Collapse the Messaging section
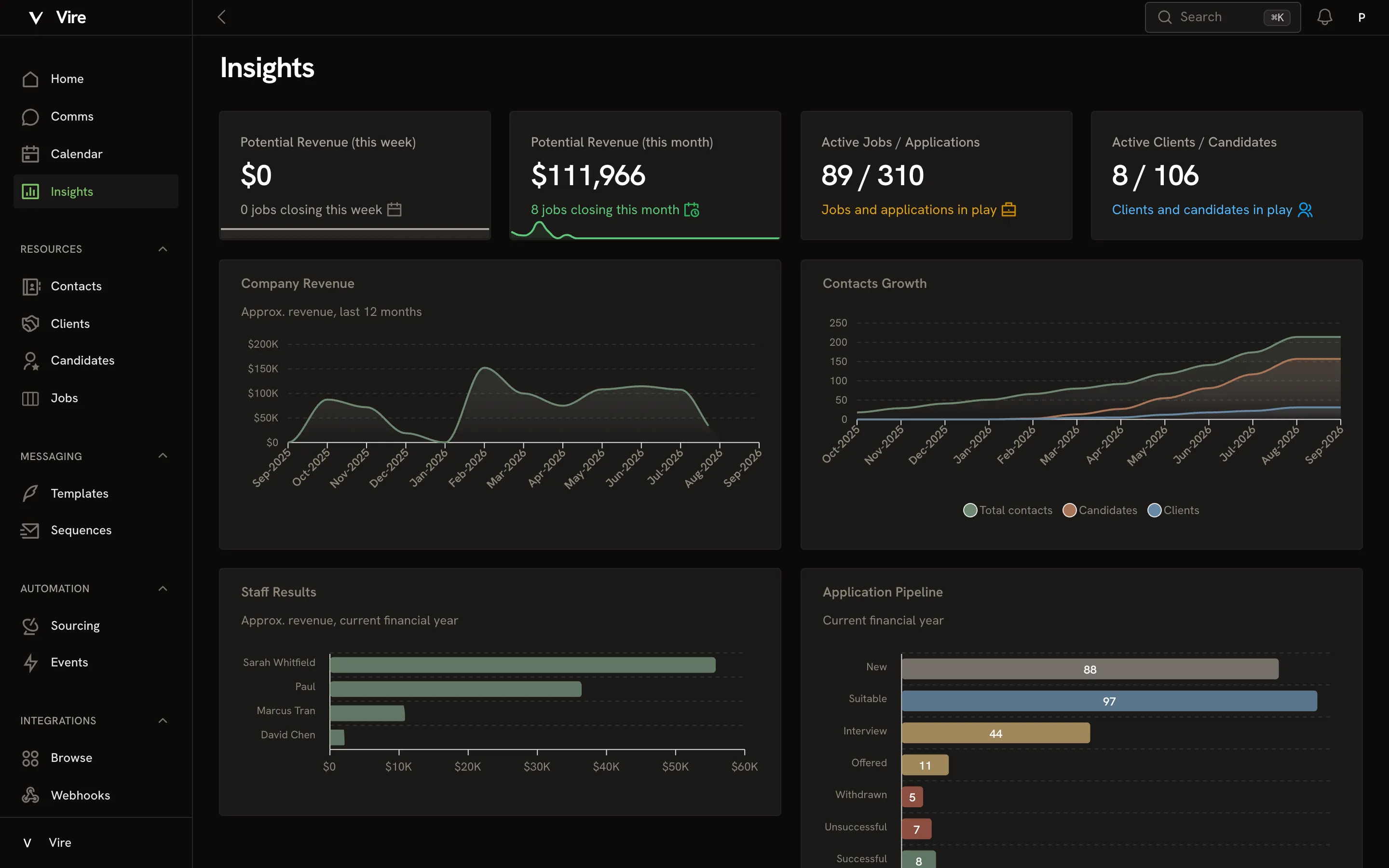Screen dimensions: 1389x868 (x=163, y=456)
